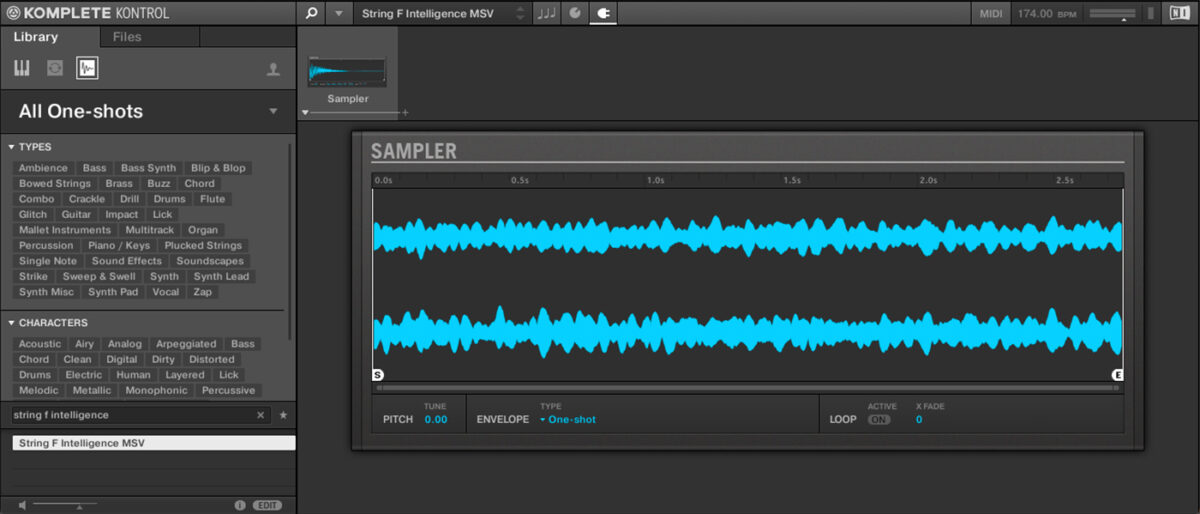Select the Vocal type tag
The image size is (1200, 514).
pos(166,292)
